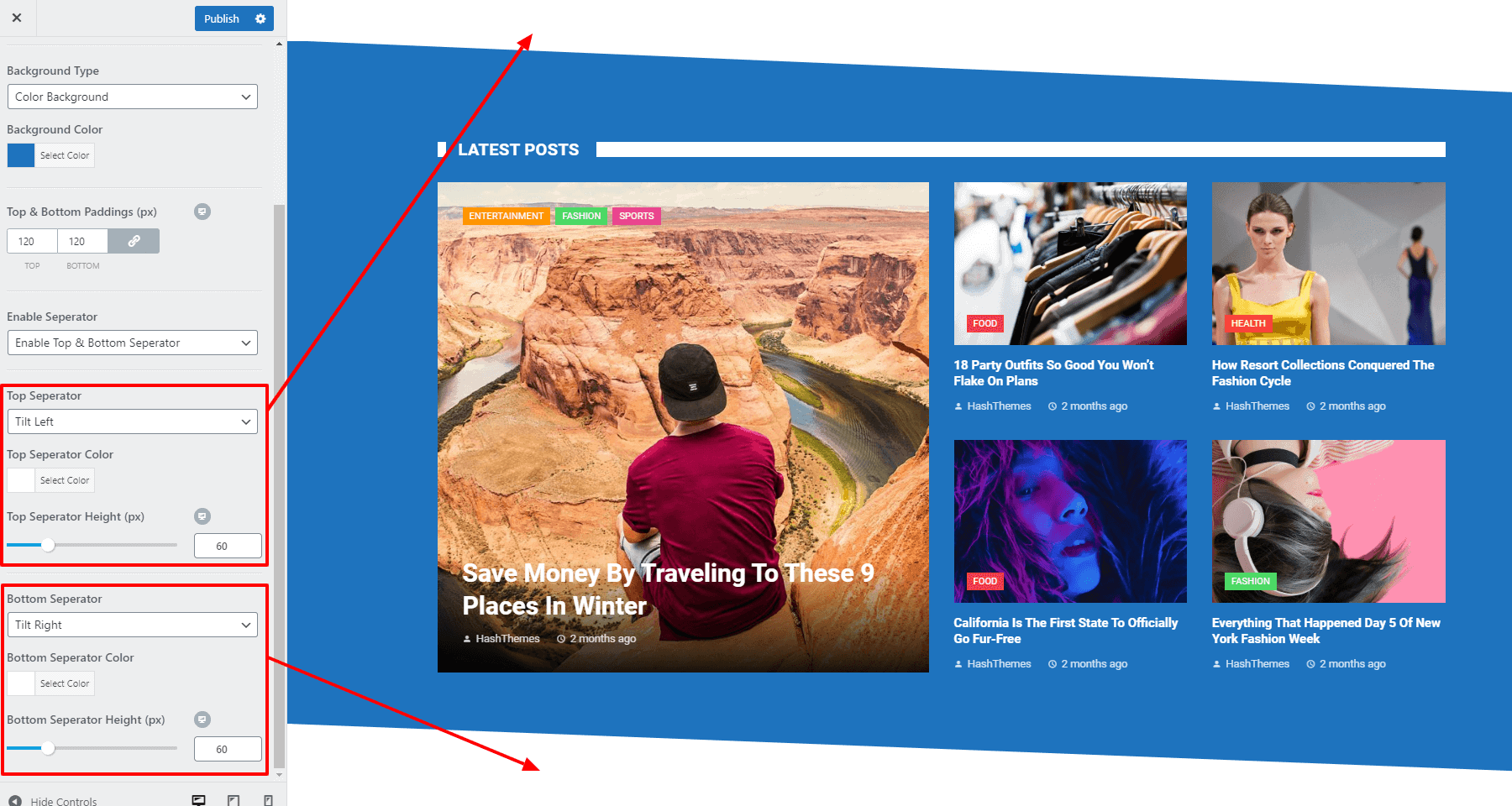
Task: Click FASHION tag on Fashion Week post
Action: click(1251, 581)
